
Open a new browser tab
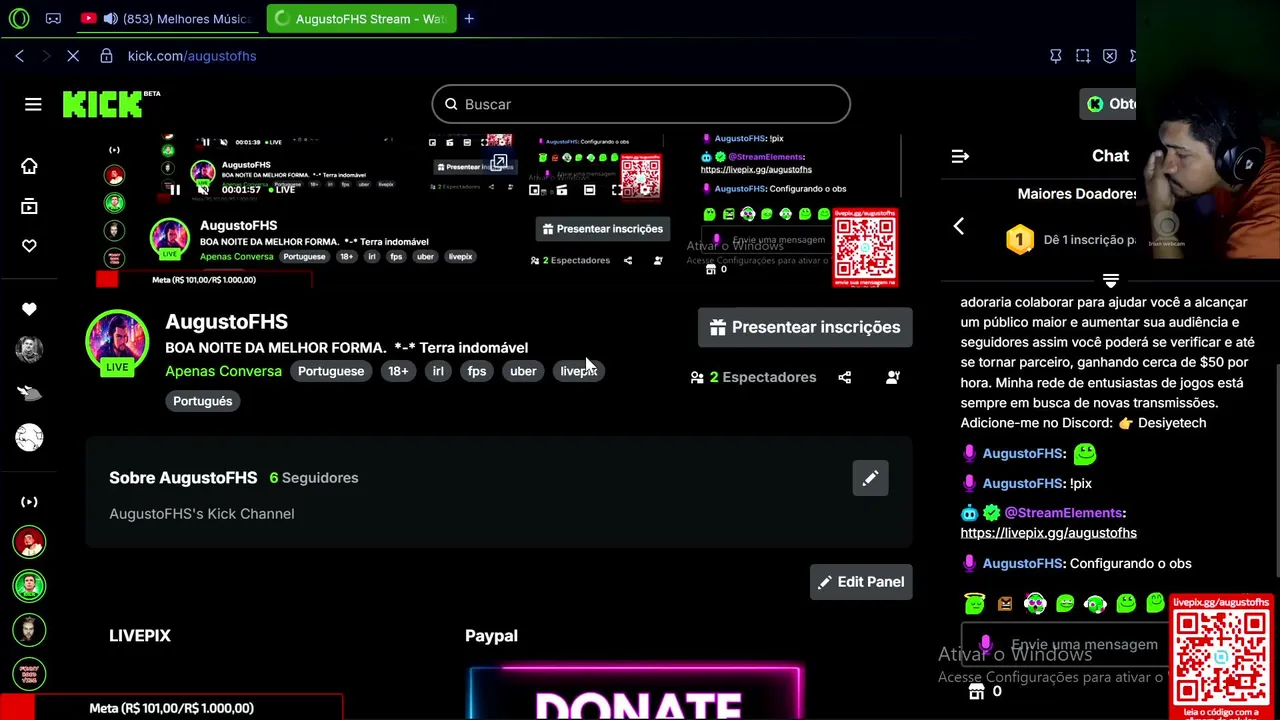coord(469,18)
